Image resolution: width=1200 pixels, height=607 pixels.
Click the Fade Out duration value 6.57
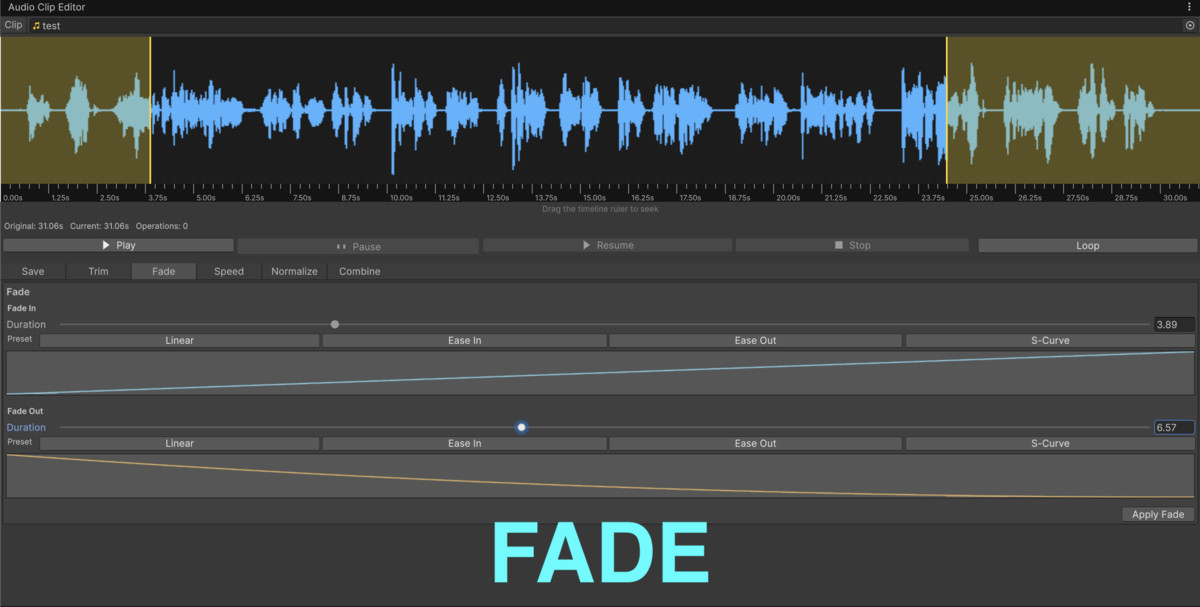[1173, 427]
